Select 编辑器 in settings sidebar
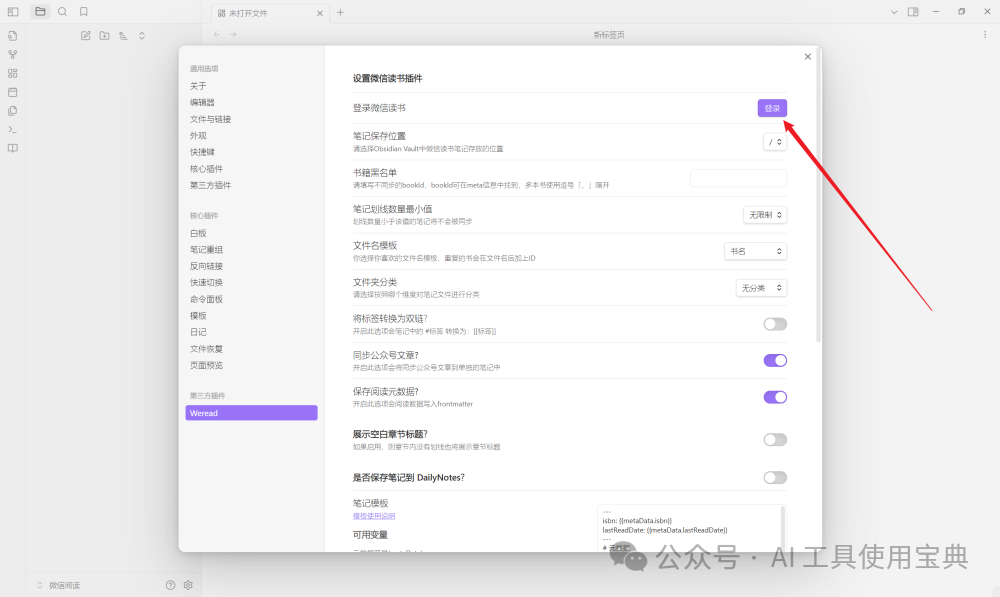 [202, 102]
